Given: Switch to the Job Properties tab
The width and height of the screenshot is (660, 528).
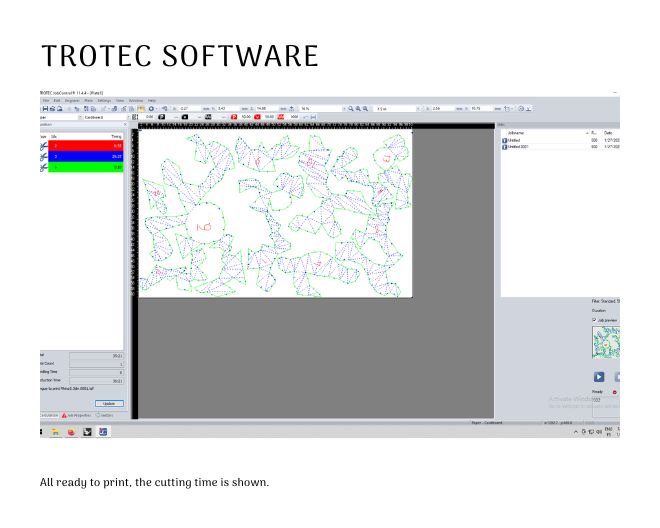Looking at the screenshot, I should [x=76, y=415].
